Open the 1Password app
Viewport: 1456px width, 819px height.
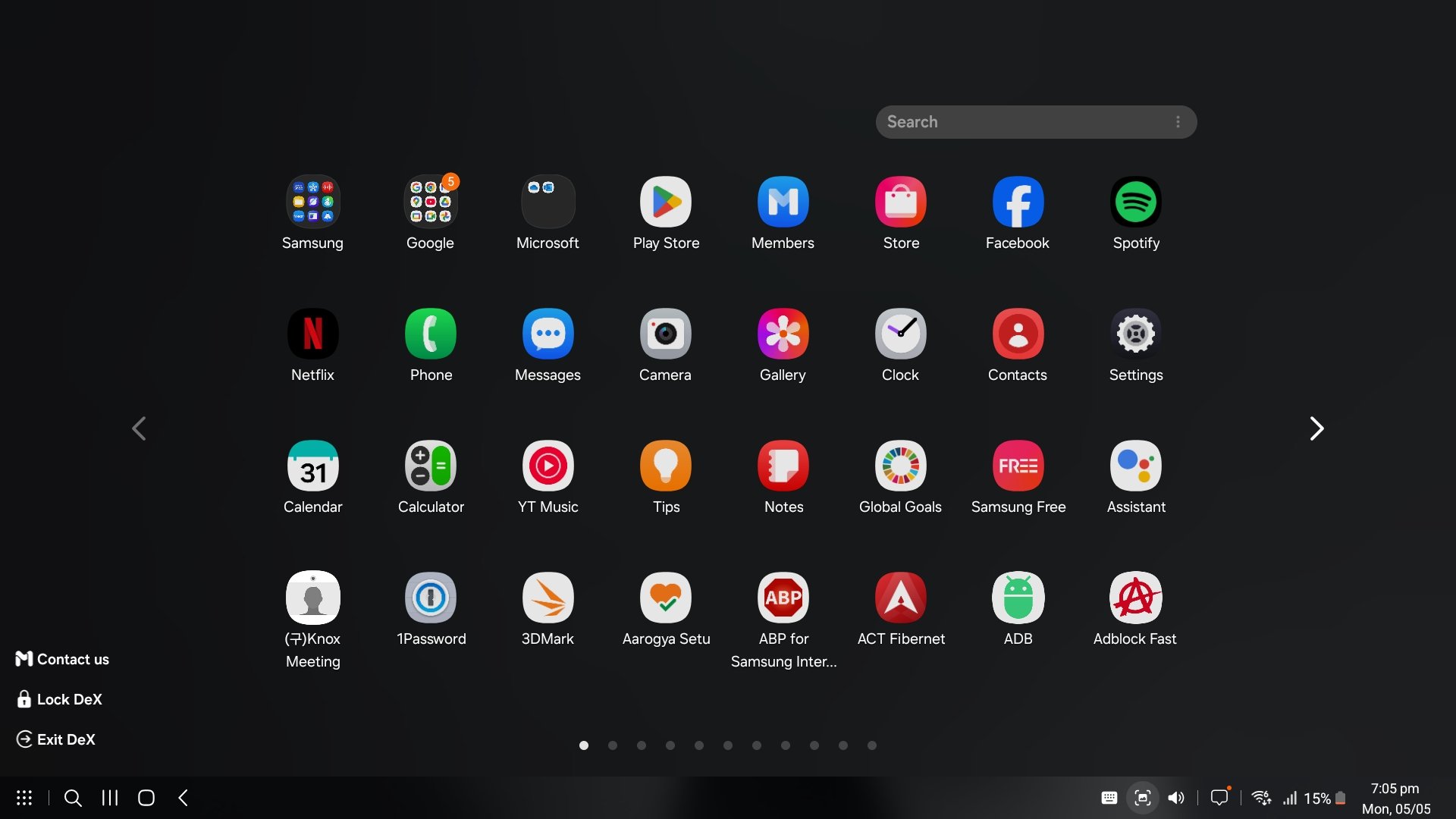point(430,598)
